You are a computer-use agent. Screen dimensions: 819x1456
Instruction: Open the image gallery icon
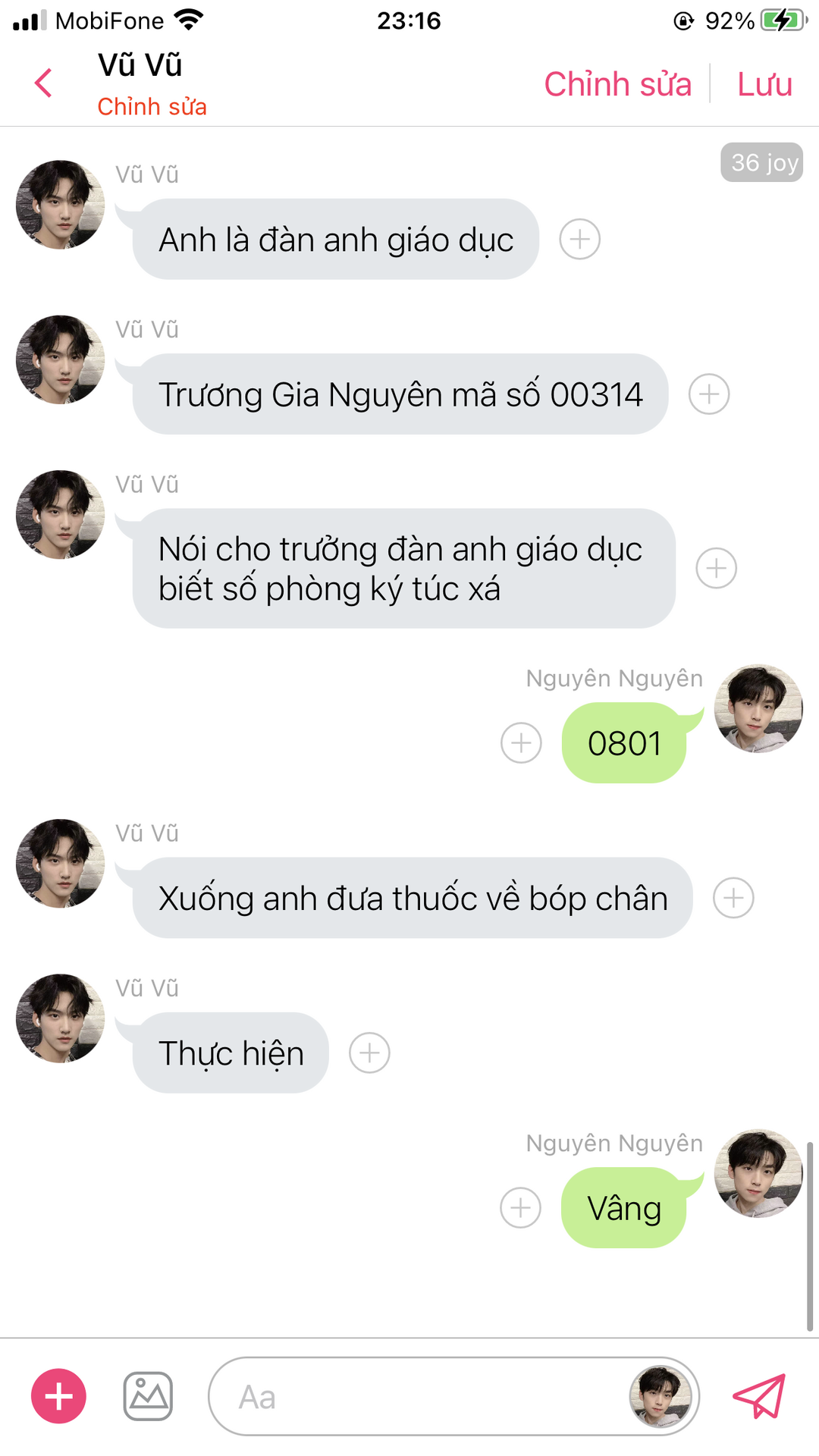[x=148, y=1396]
